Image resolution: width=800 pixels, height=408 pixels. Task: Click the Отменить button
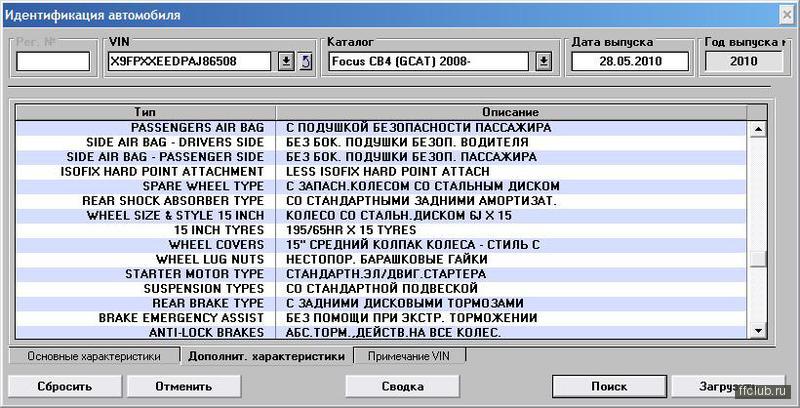coord(184,387)
